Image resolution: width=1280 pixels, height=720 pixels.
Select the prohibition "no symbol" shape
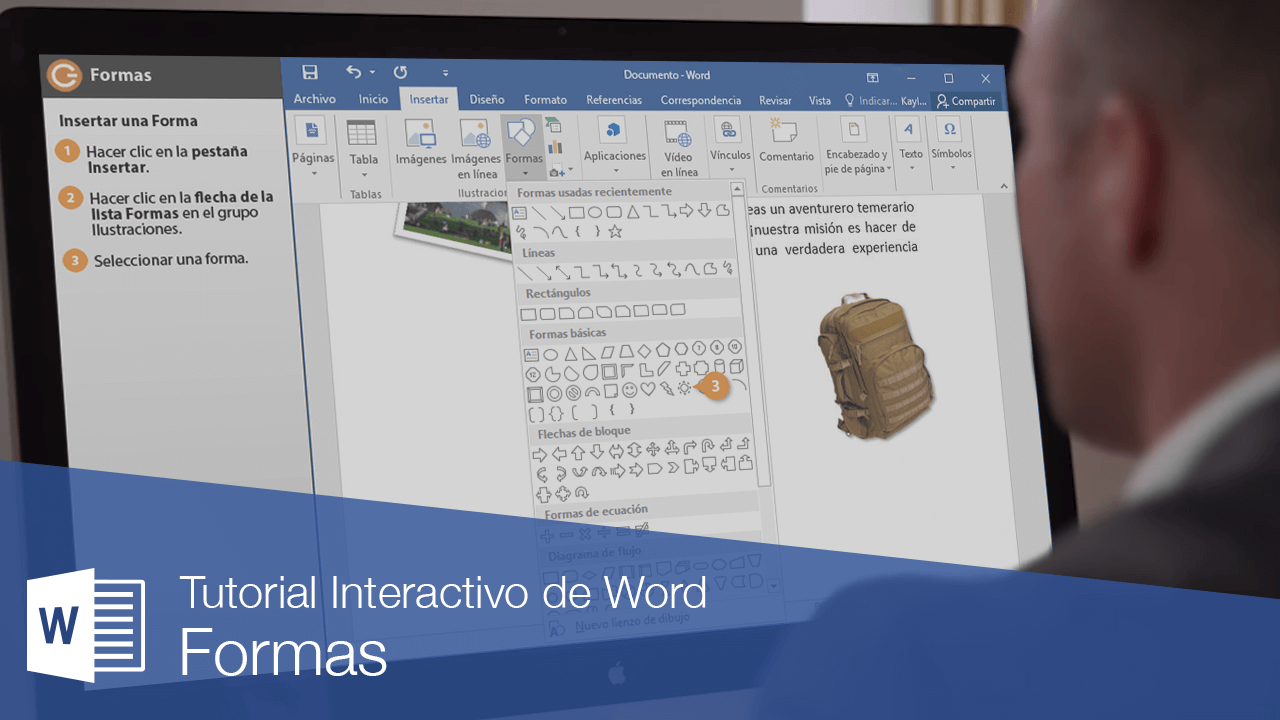click(573, 393)
